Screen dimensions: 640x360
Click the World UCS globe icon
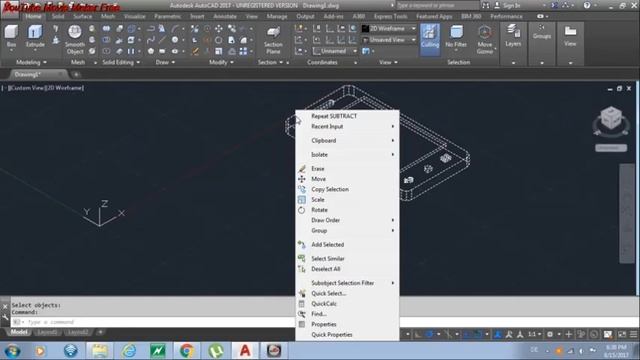(353, 29)
